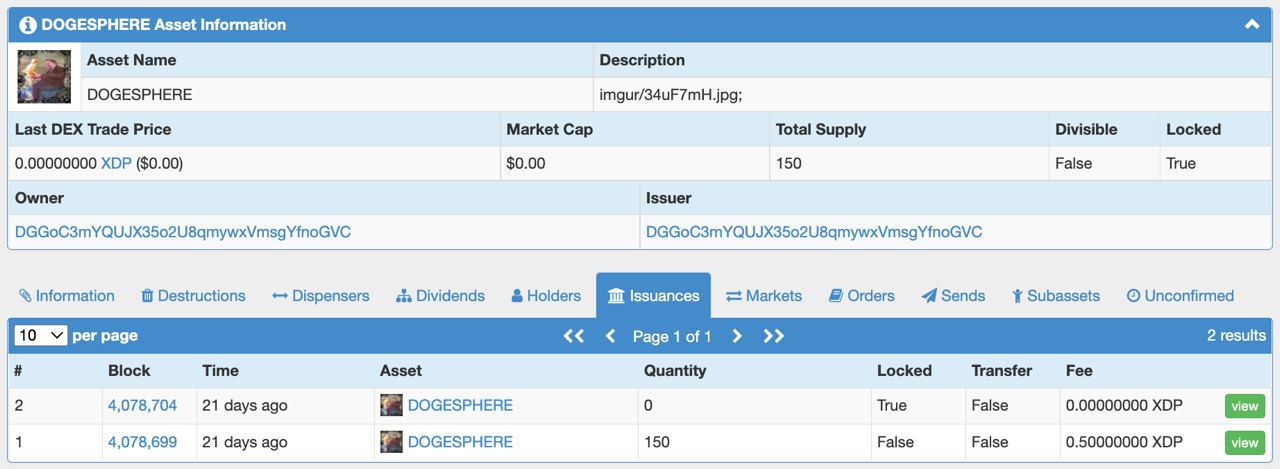View issuance details for block 4,078,699
This screenshot has height=469, width=1280.
point(1245,442)
